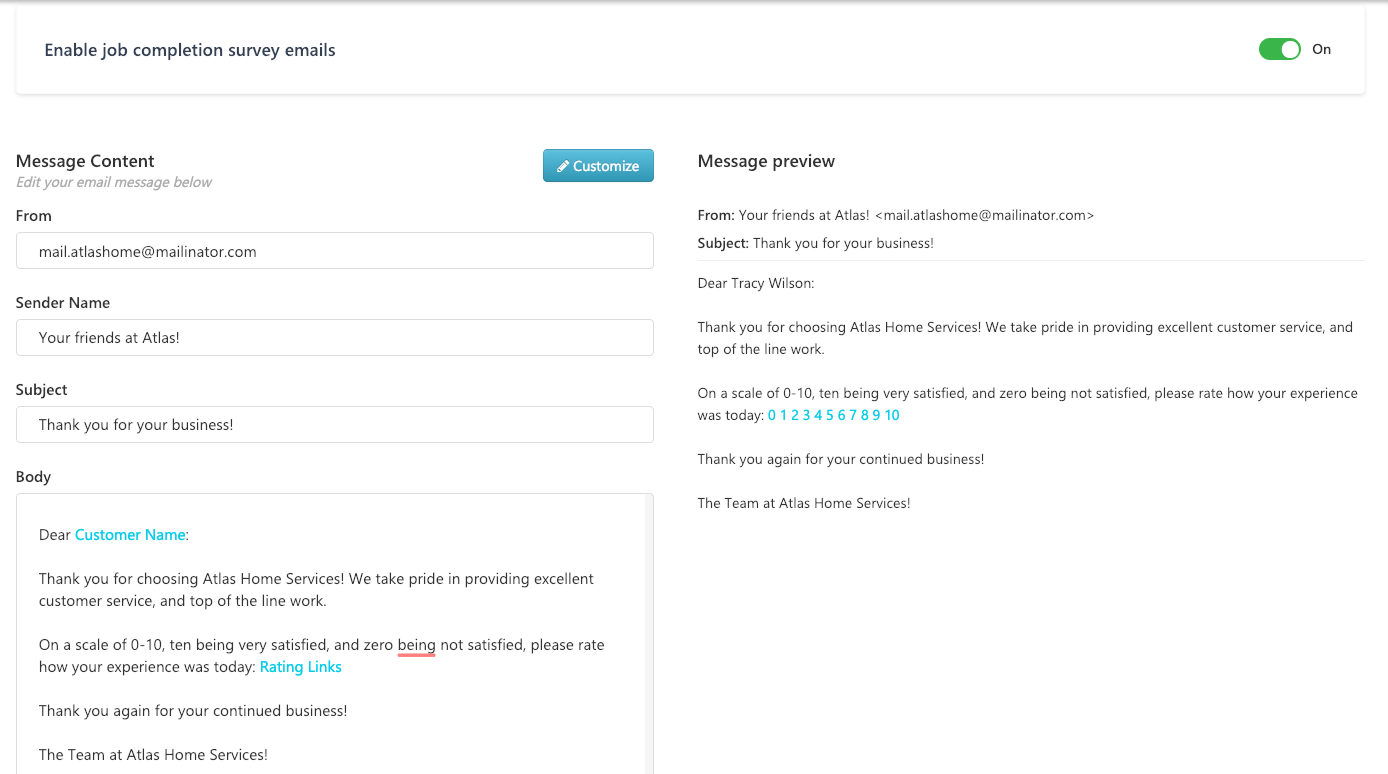Click the Customize button

click(598, 166)
